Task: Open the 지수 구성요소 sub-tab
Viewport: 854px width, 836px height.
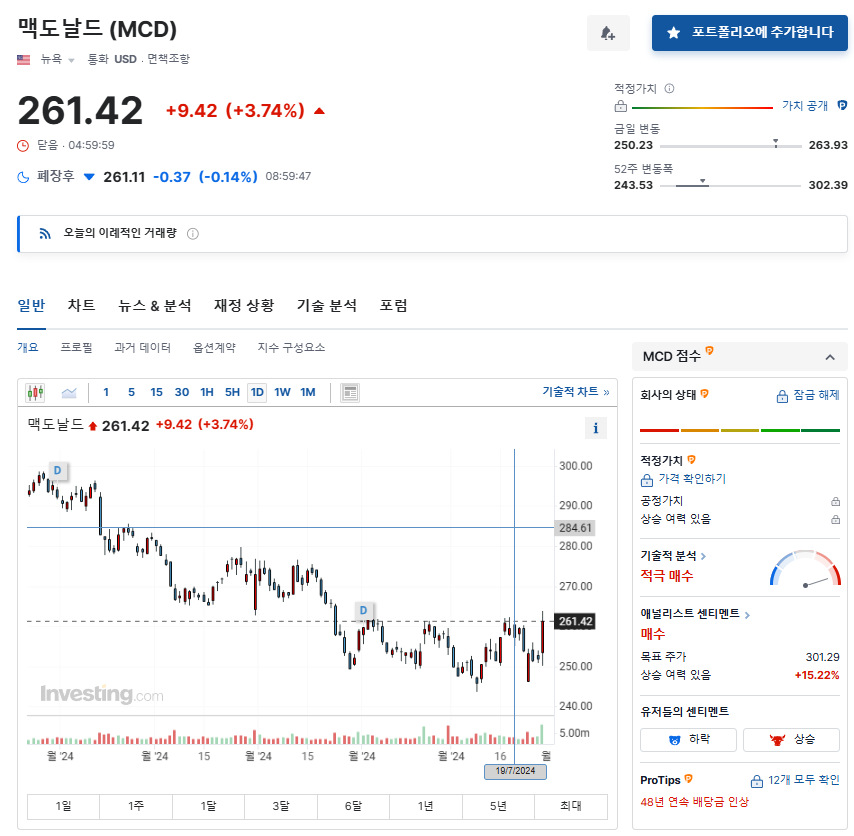Action: tap(291, 347)
